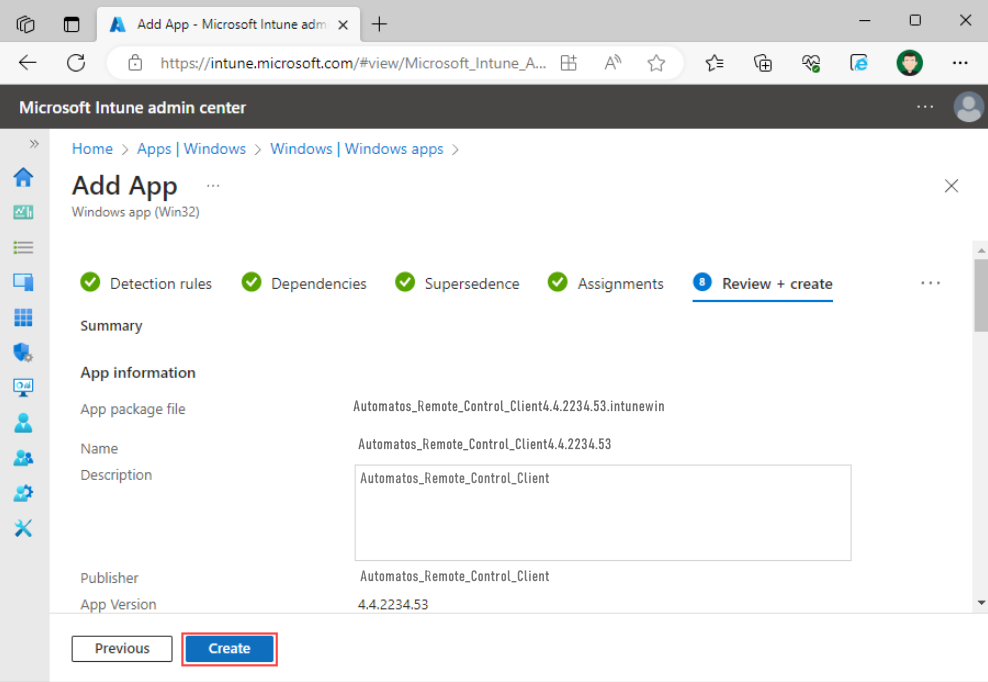The image size is (988, 682).
Task: Click the App Version value 4.4.2234.53
Action: (393, 604)
